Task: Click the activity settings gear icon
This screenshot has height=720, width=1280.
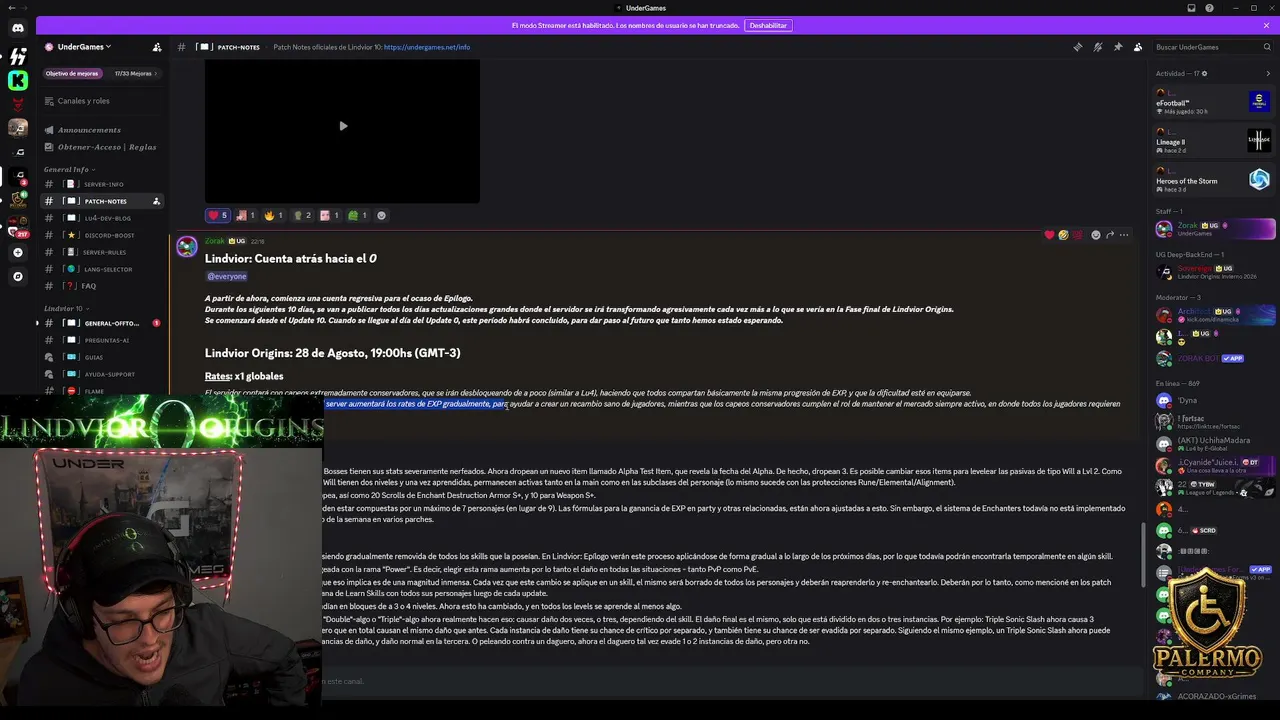Action: [1204, 73]
